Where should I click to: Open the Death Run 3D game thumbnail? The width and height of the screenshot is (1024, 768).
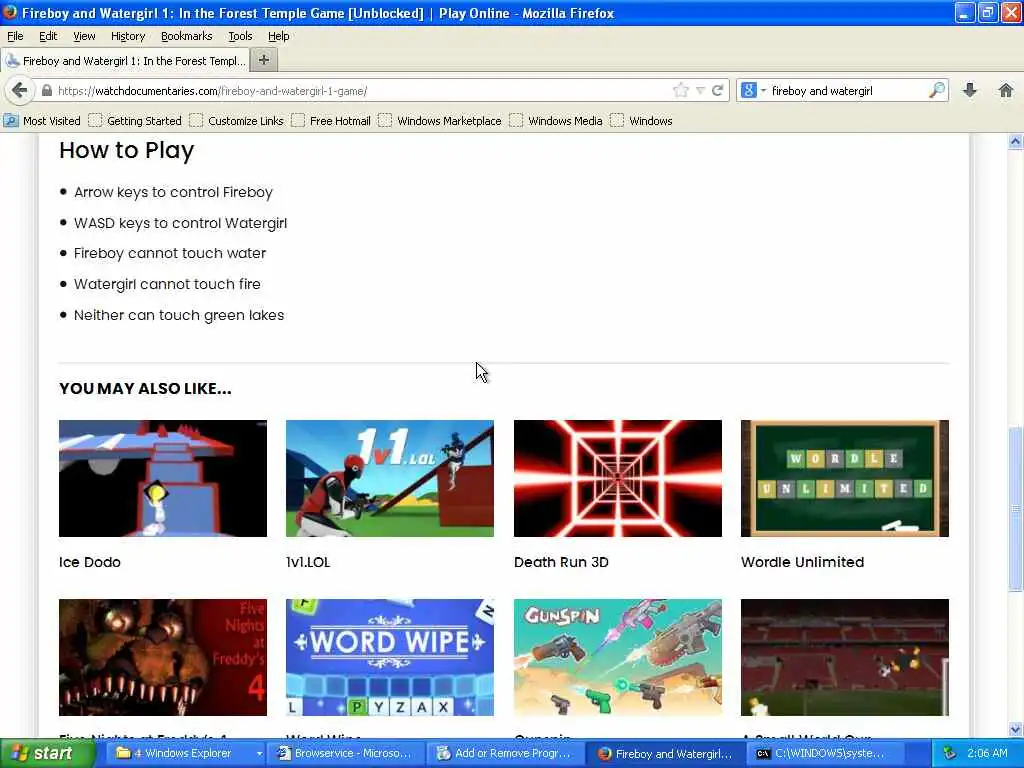pyautogui.click(x=618, y=478)
